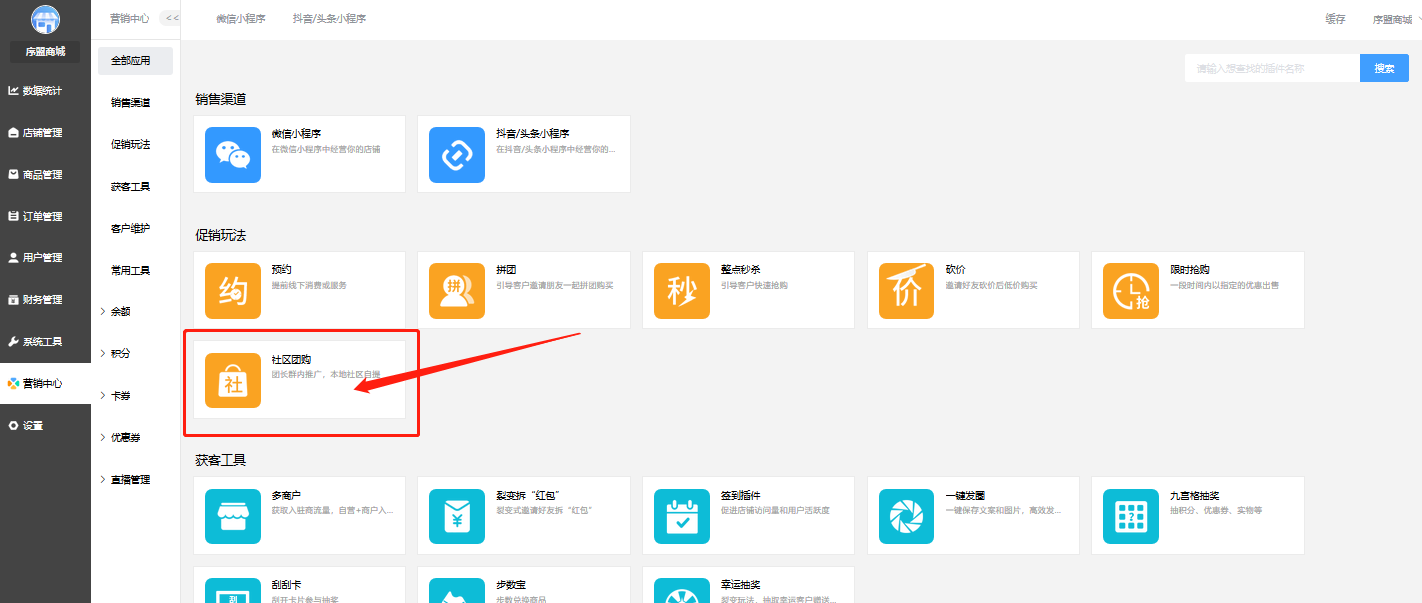Open the 整点秒杀 flash sale icon
Image resolution: width=1422 pixels, height=603 pixels.
682,291
